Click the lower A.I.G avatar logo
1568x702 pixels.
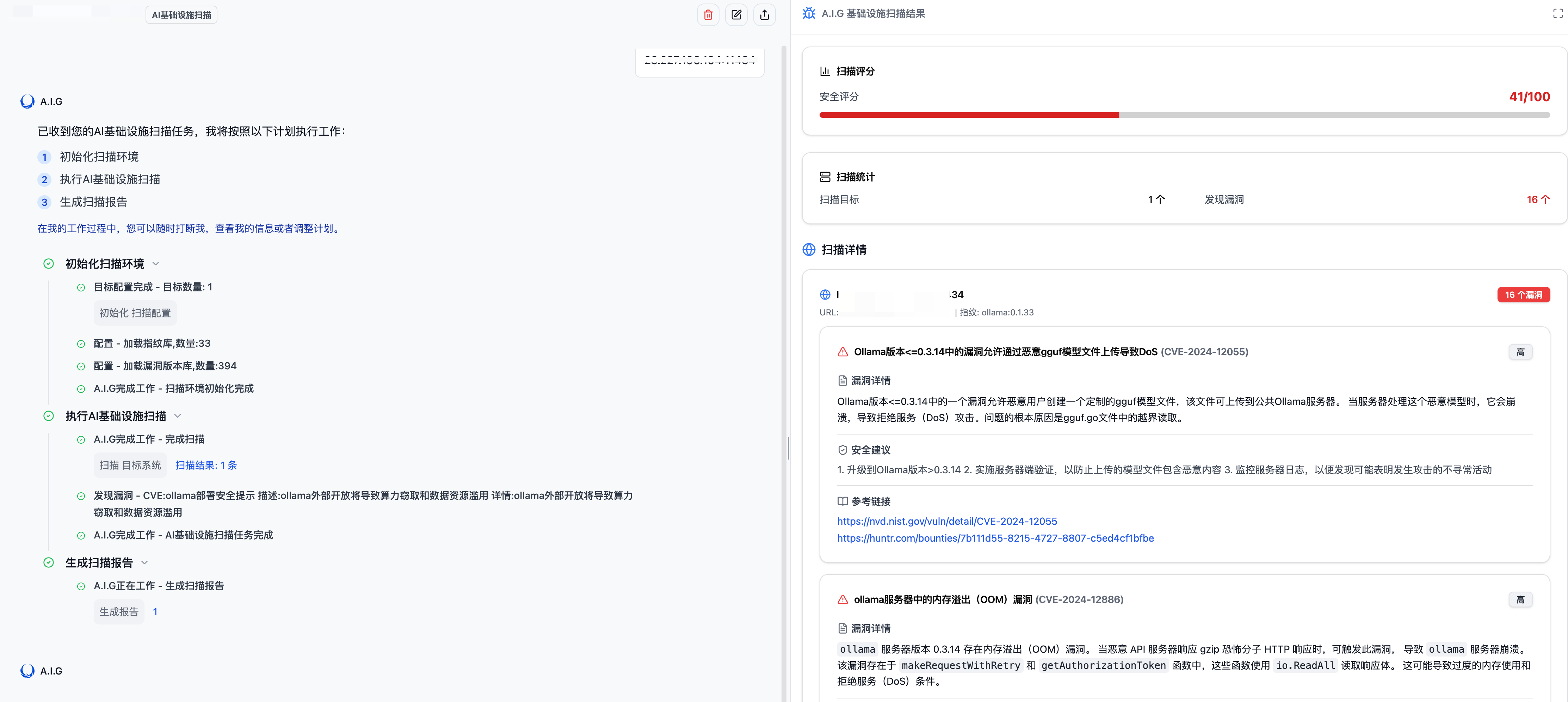tap(27, 671)
